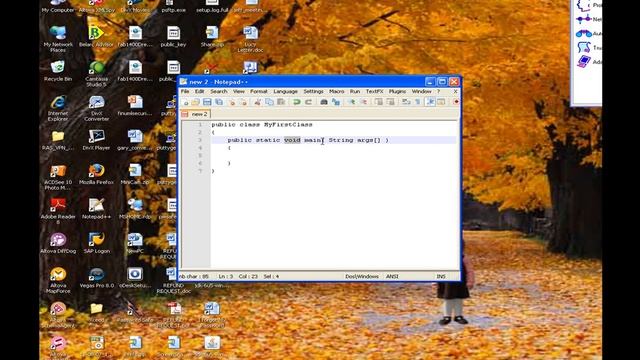Open the File menu

[x=185, y=91]
